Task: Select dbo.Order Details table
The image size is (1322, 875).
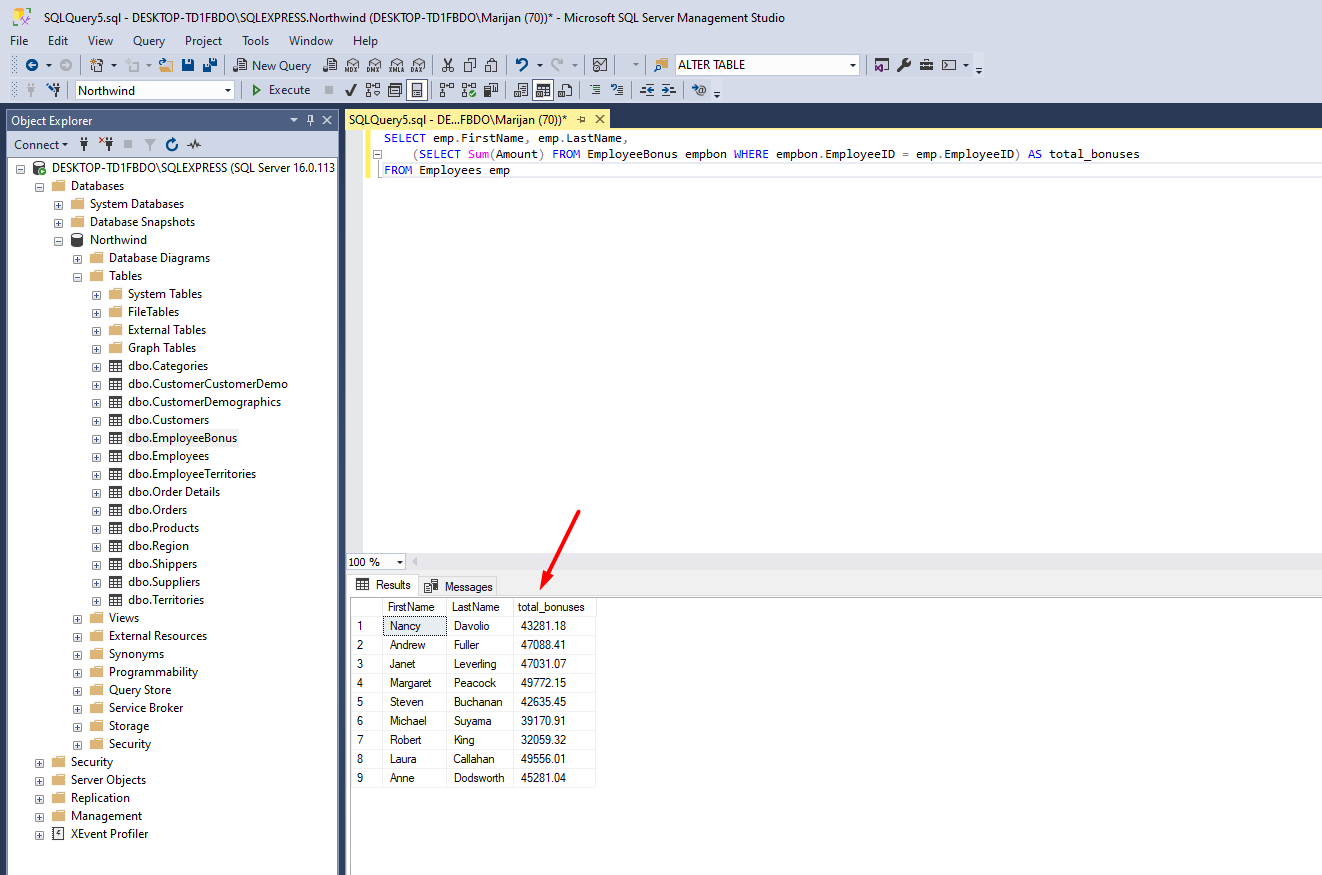Action: point(174,492)
